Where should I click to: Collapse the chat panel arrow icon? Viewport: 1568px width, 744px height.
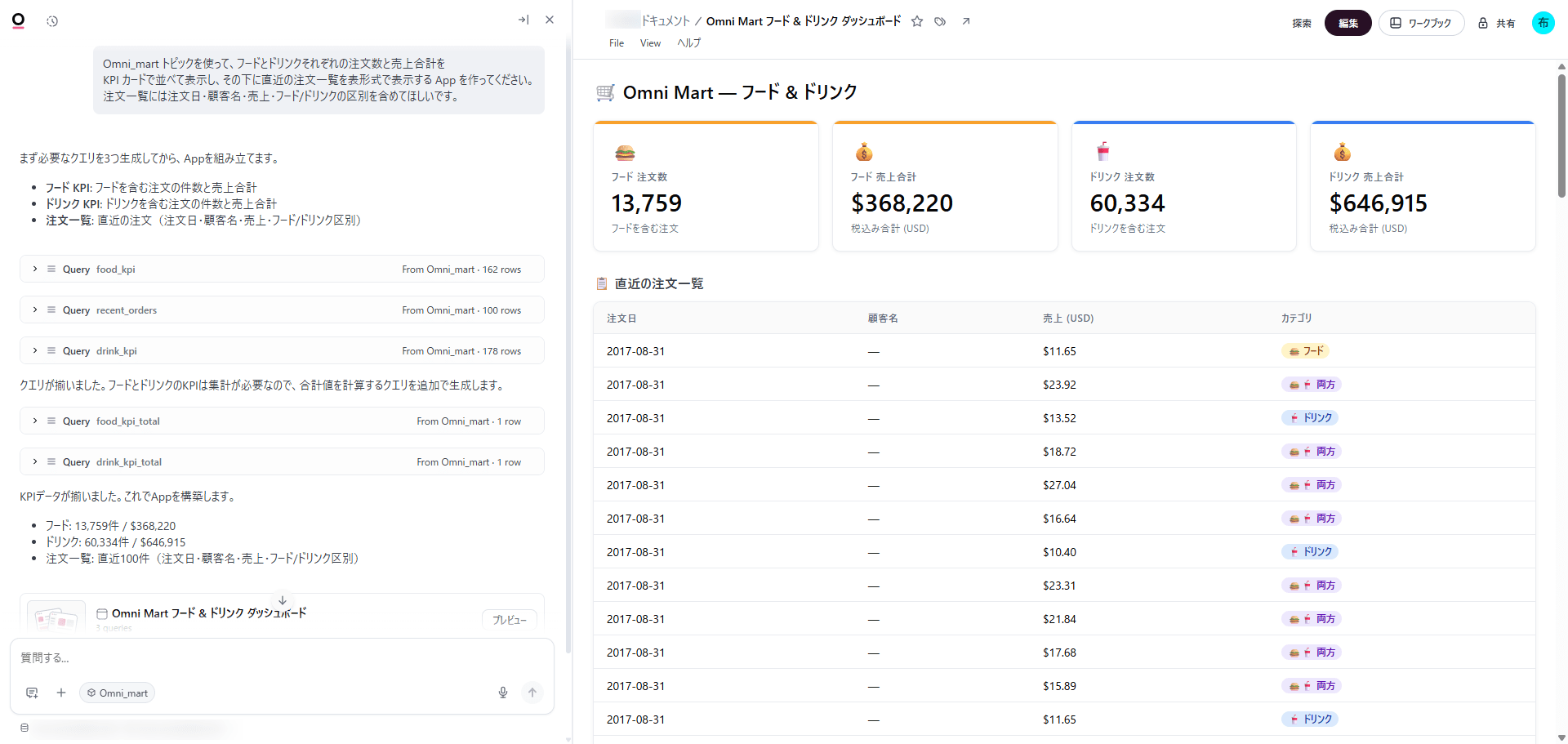[x=523, y=20]
